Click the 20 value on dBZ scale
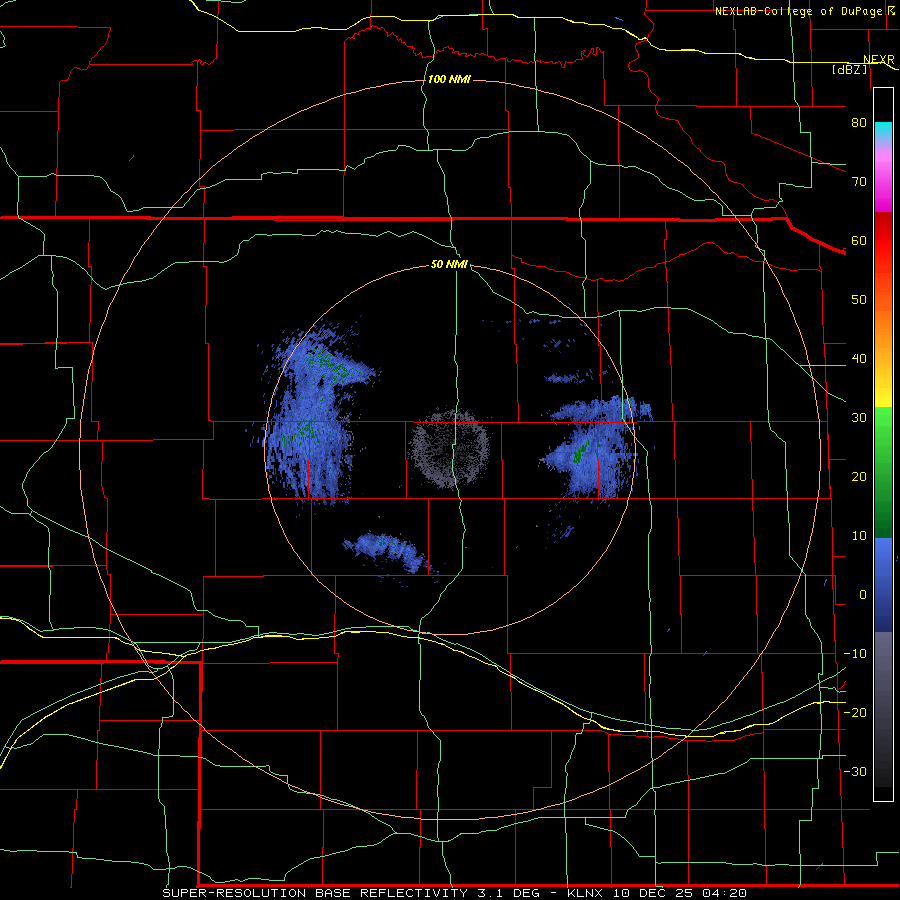900x900 pixels. point(859,476)
